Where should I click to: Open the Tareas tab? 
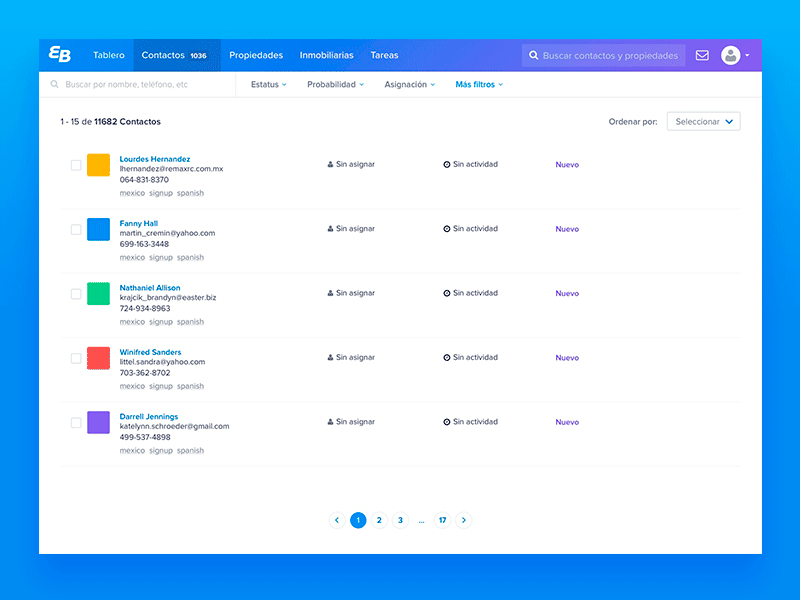[384, 56]
